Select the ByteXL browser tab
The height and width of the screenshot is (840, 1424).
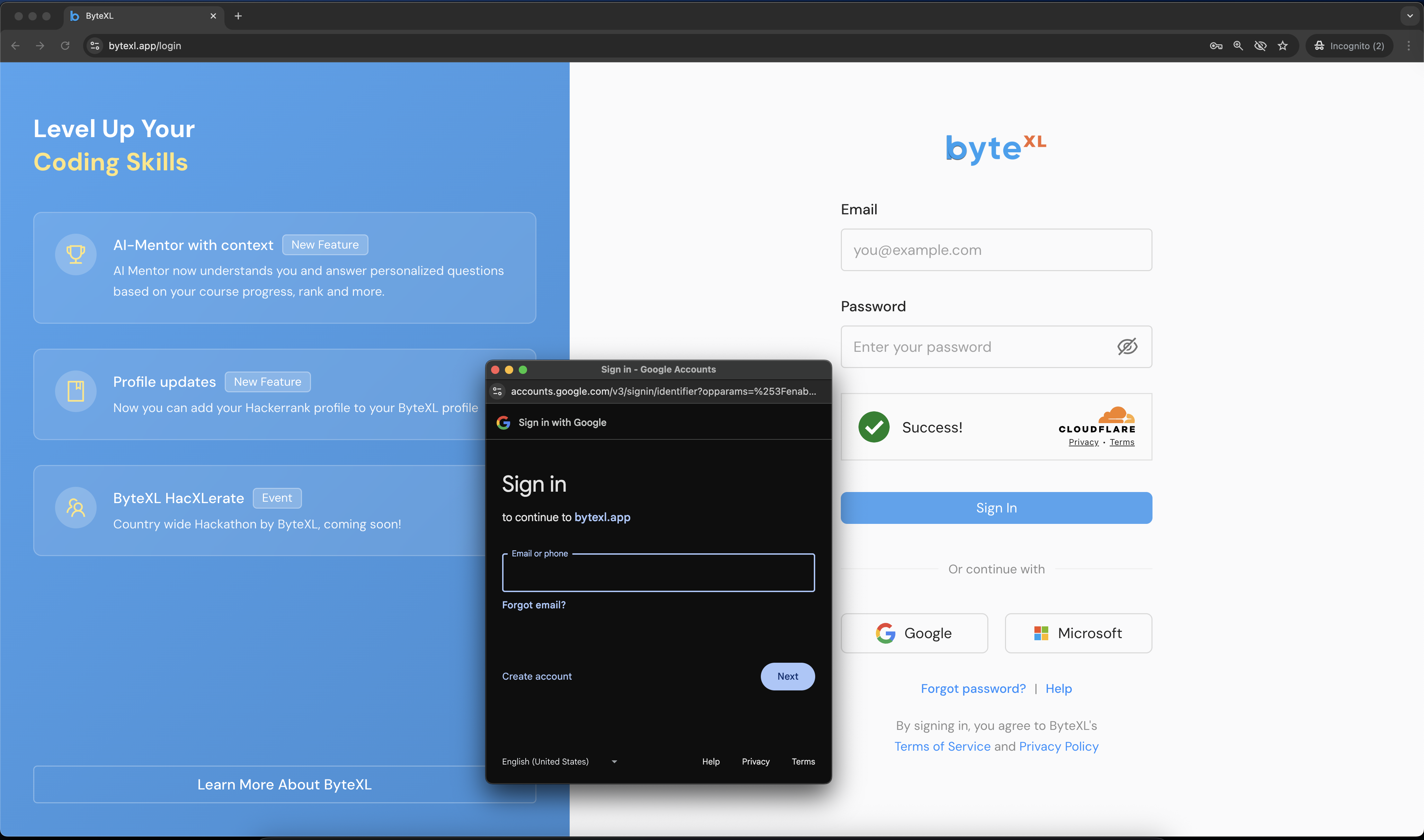coord(136,16)
